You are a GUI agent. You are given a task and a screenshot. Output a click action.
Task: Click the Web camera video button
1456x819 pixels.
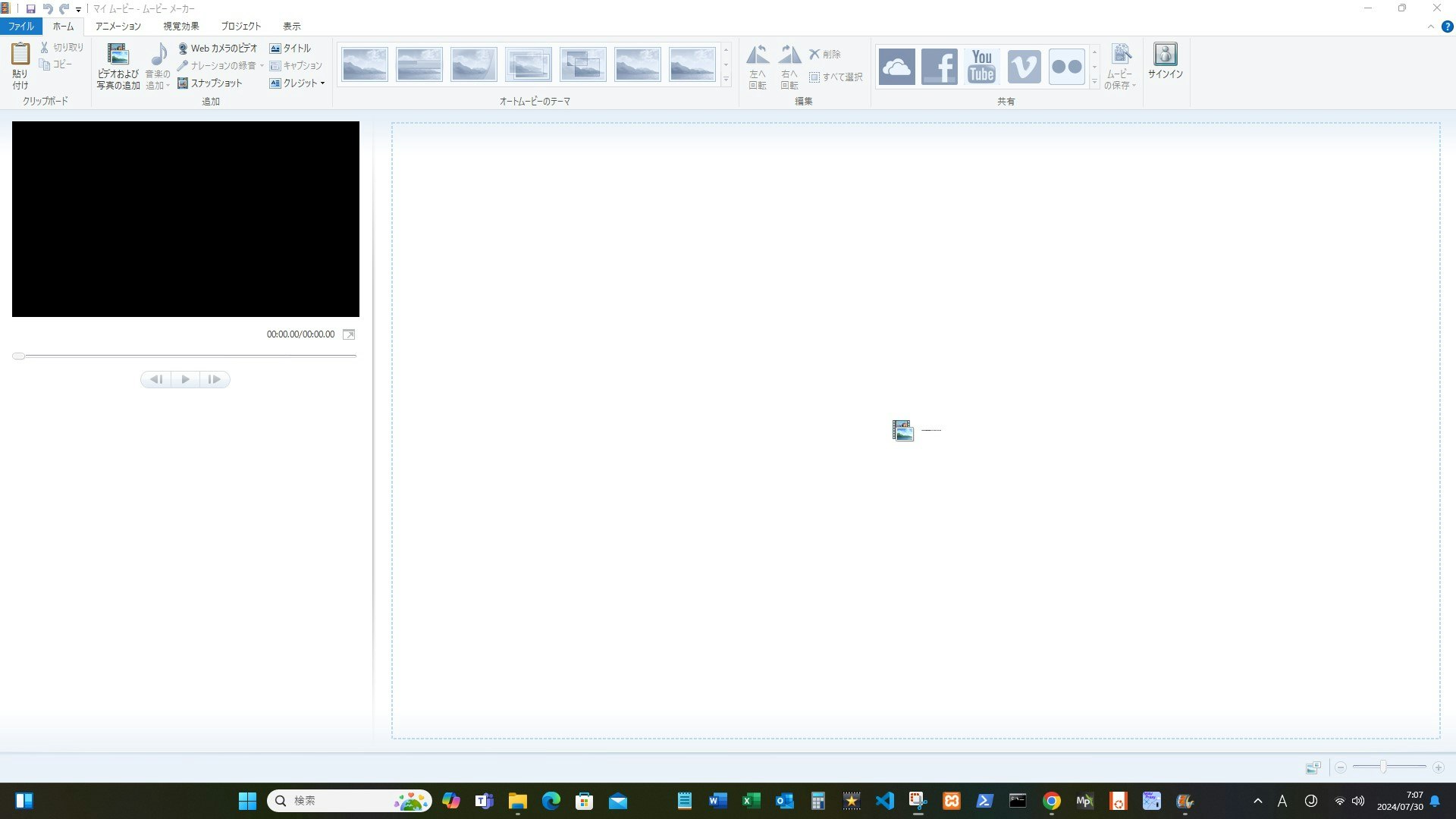tap(218, 48)
